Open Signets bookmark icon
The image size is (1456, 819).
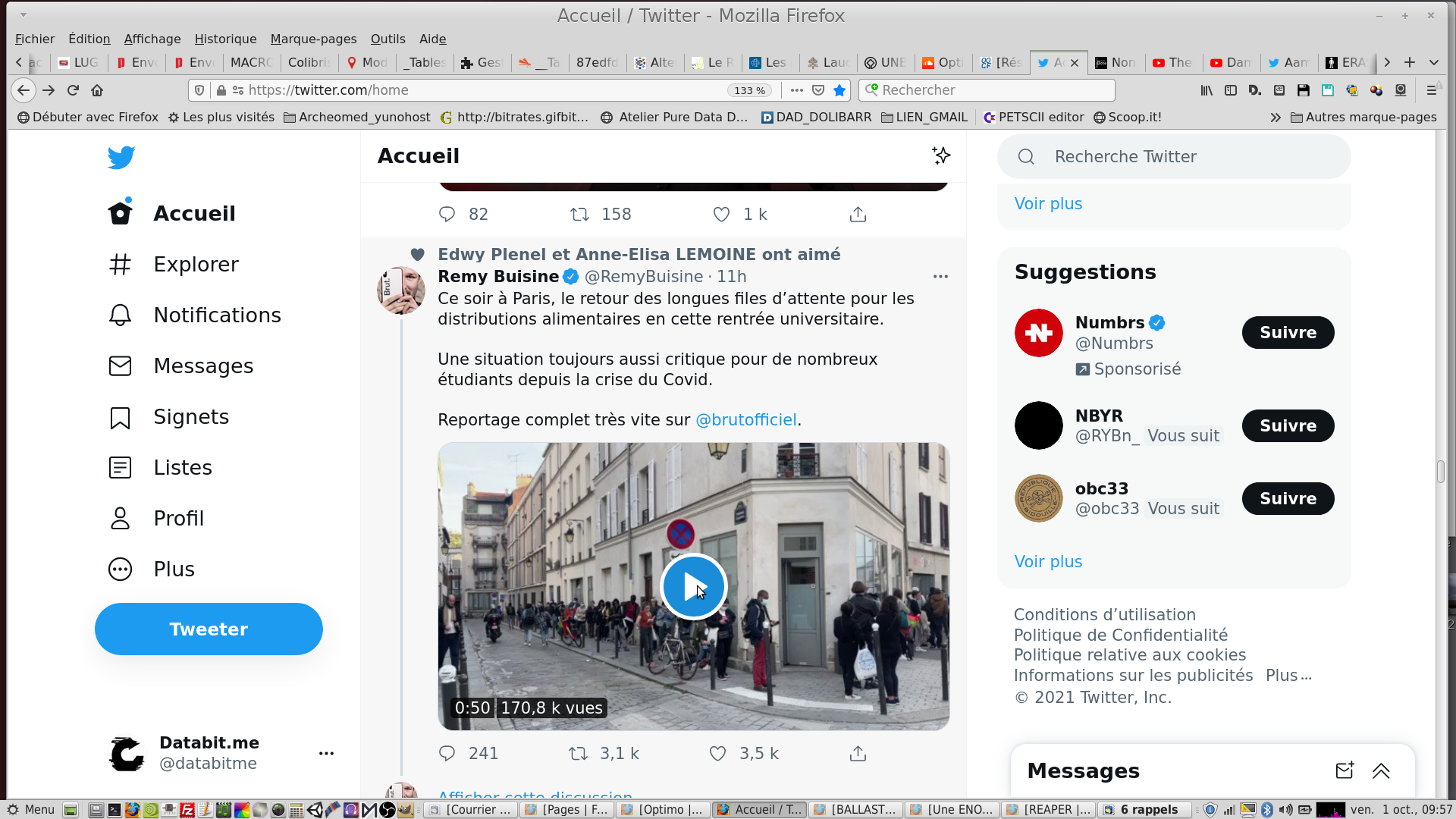pos(120,417)
